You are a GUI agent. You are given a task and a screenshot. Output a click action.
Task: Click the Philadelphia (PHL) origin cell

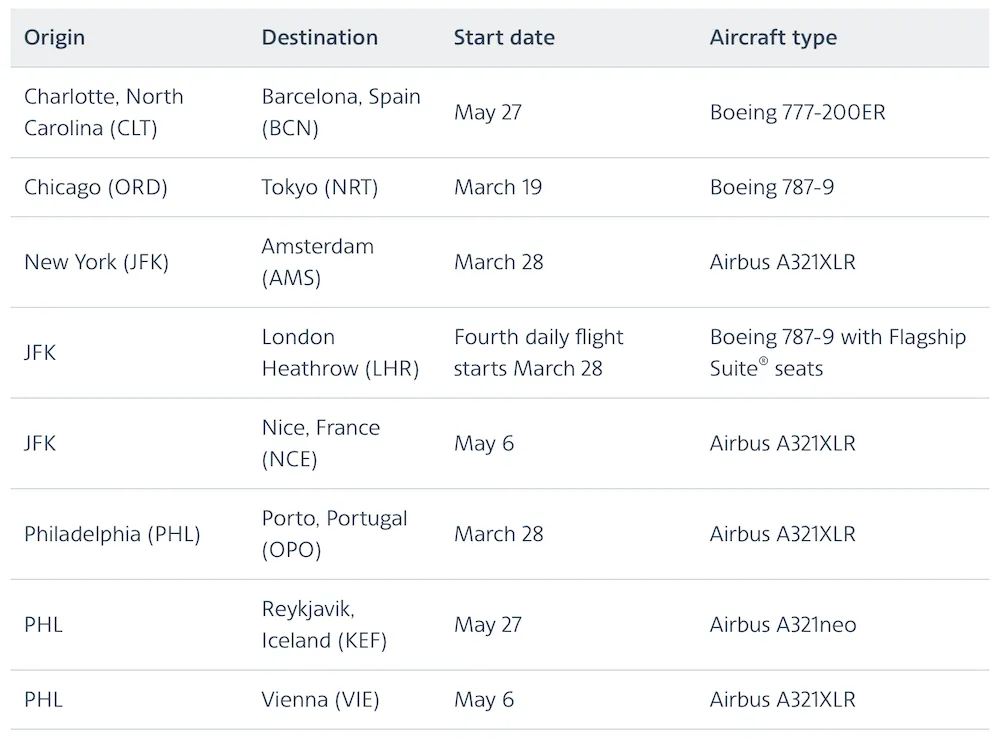[112, 534]
